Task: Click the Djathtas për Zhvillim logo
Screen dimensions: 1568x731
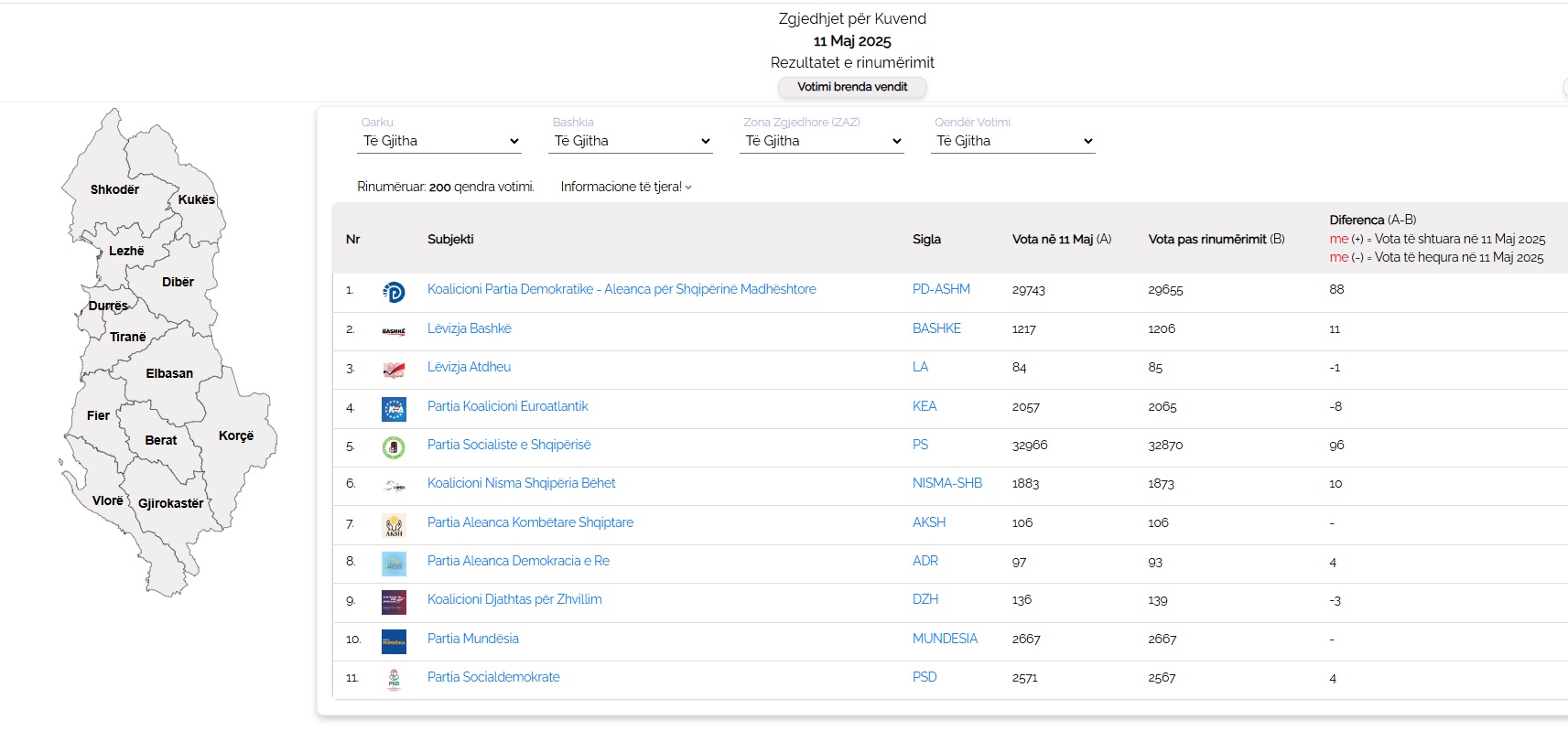Action: coord(394,602)
